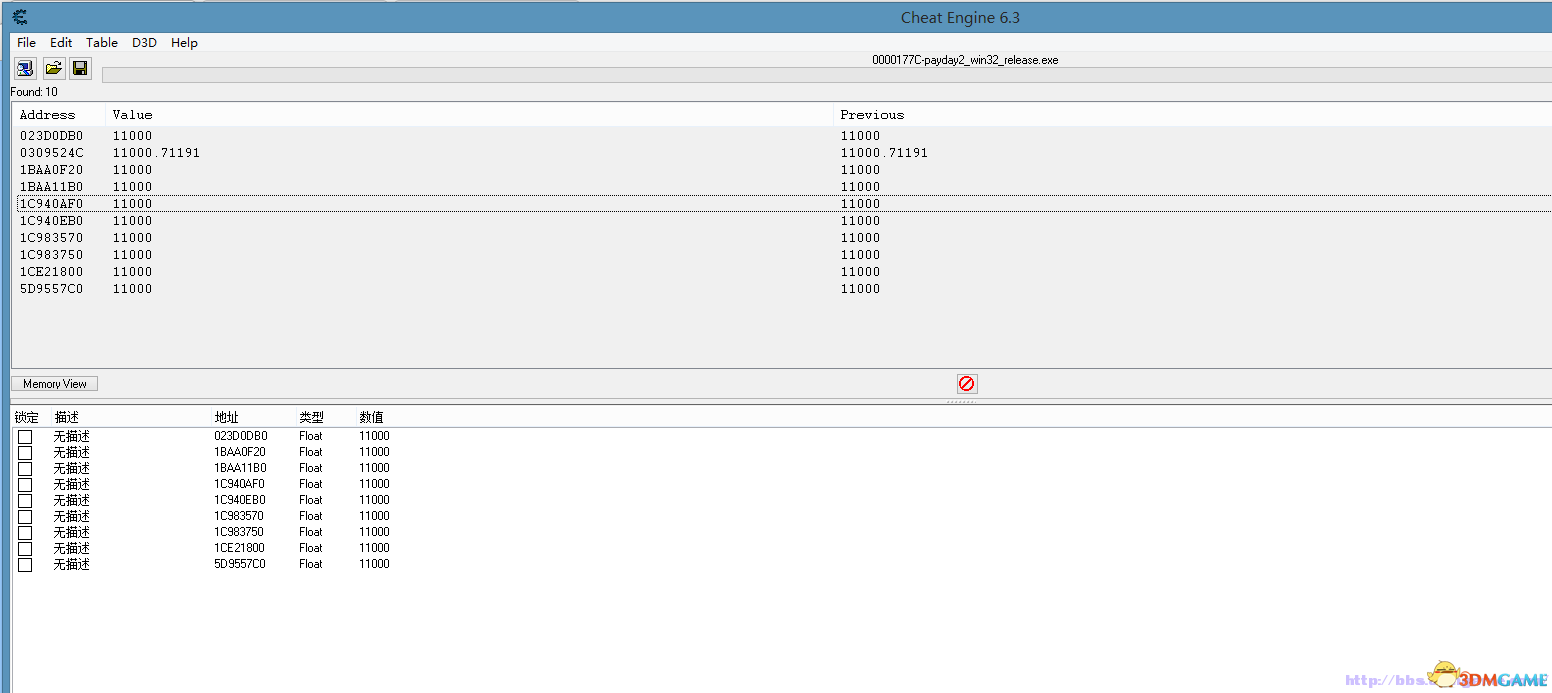The image size is (1552, 693).
Task: Check the lock box for table address 1CE21800
Action: (25, 549)
